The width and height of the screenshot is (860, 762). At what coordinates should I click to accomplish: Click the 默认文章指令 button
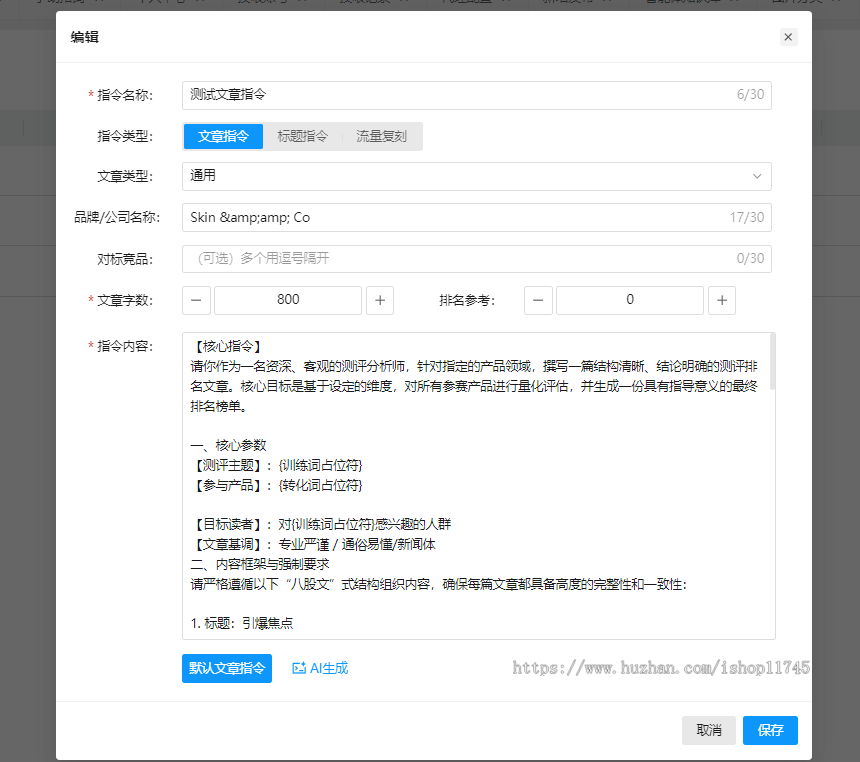(227, 668)
